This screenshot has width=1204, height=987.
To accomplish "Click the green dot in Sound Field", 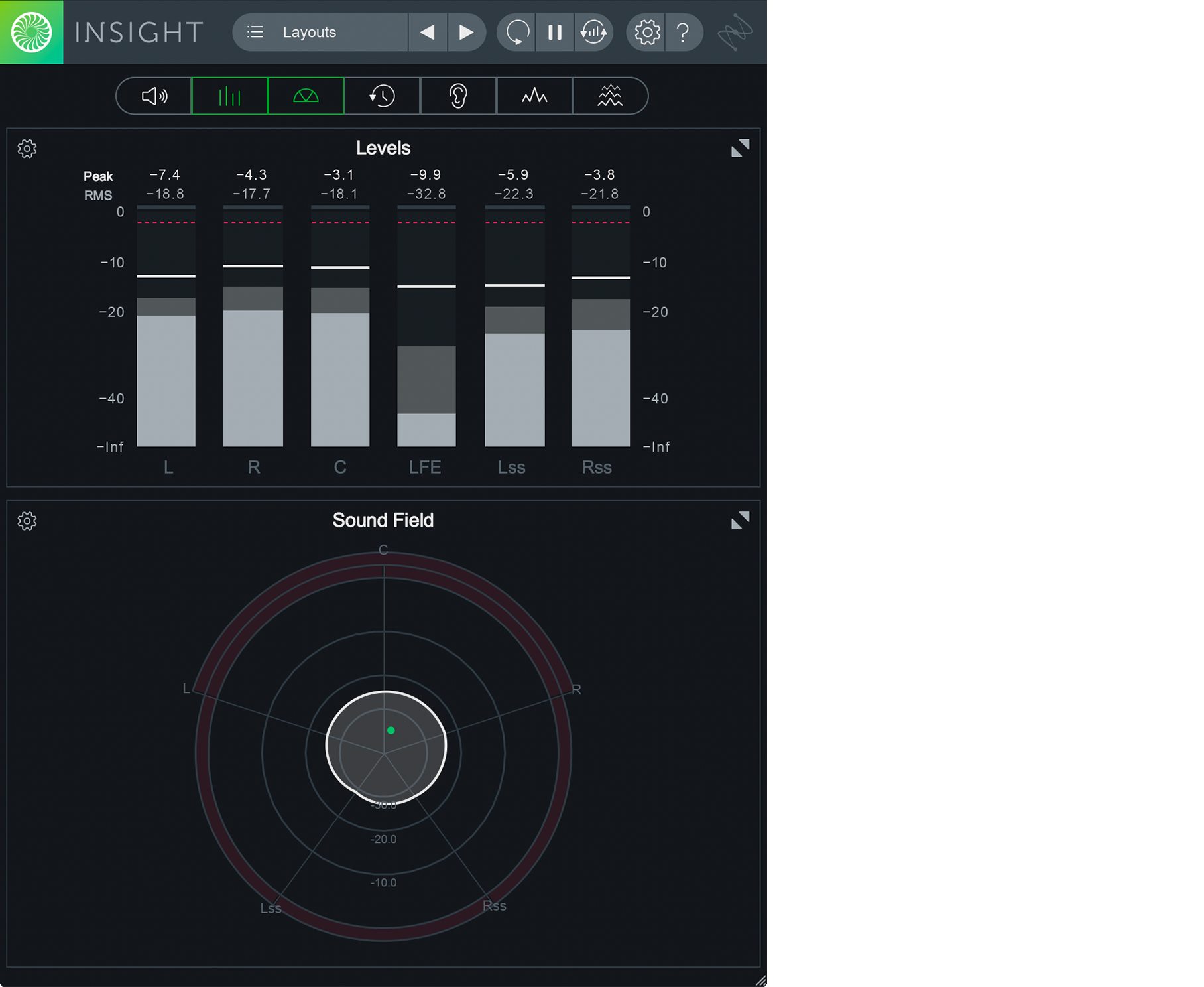I will point(391,730).
